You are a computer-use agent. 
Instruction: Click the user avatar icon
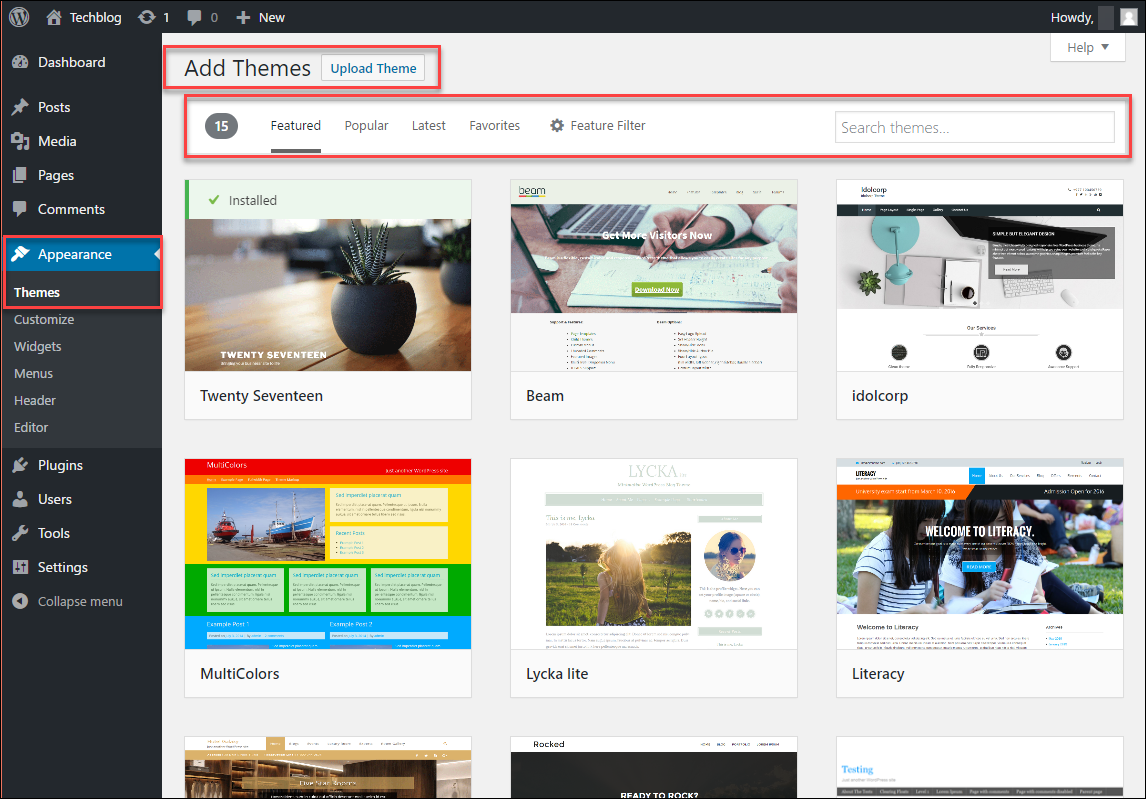click(1129, 18)
